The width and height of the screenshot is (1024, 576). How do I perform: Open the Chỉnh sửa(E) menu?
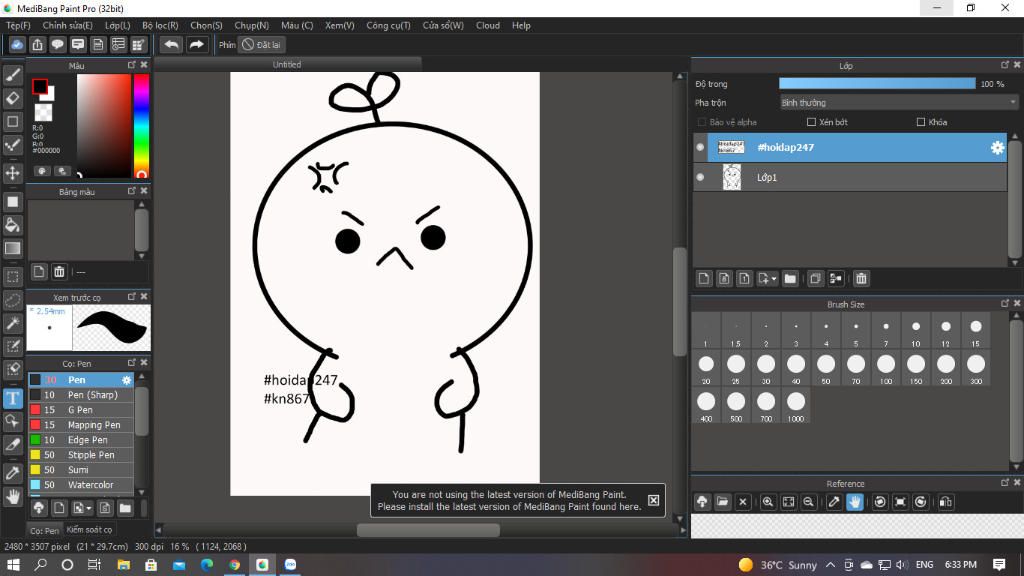[x=67, y=25]
